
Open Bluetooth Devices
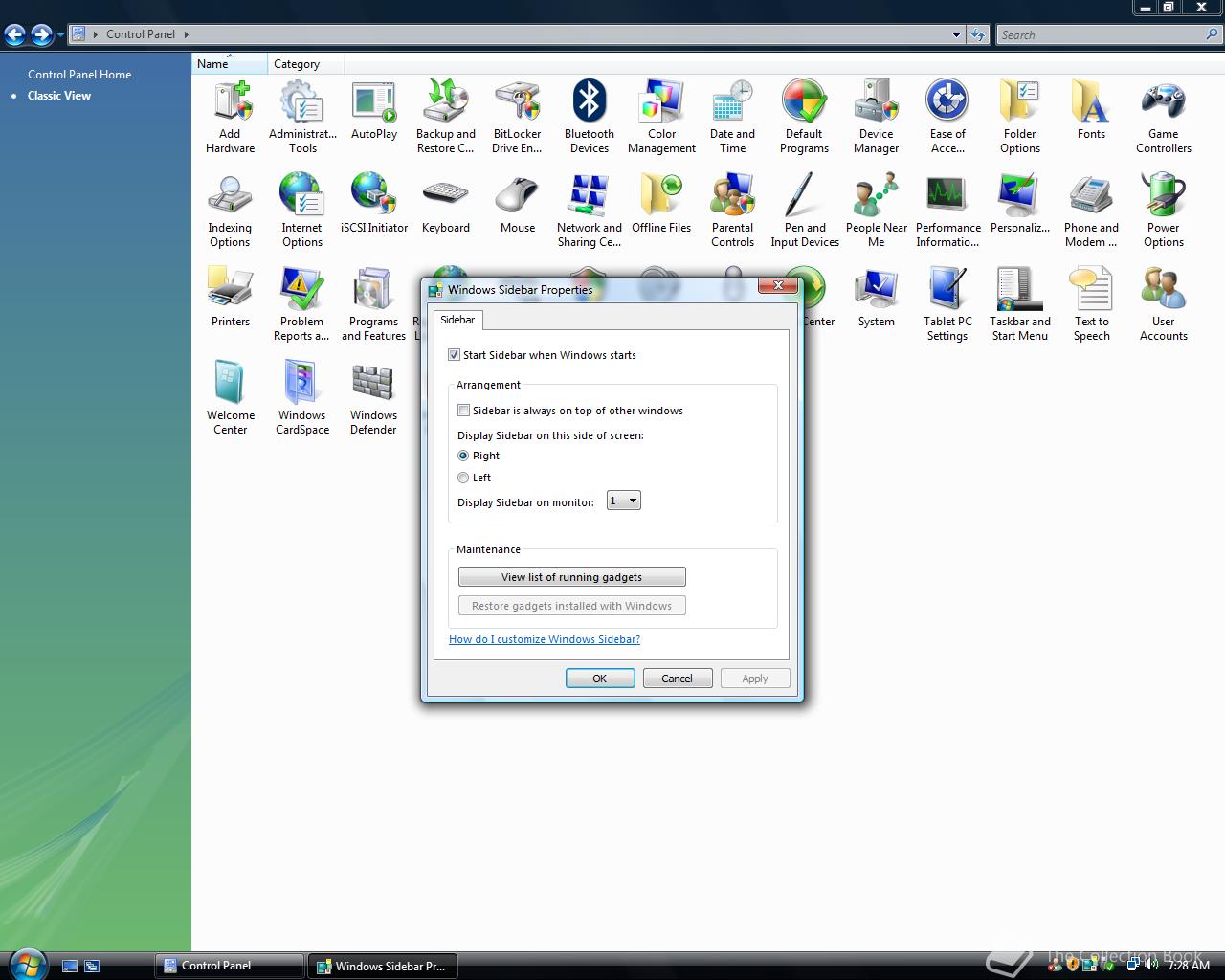(590, 117)
